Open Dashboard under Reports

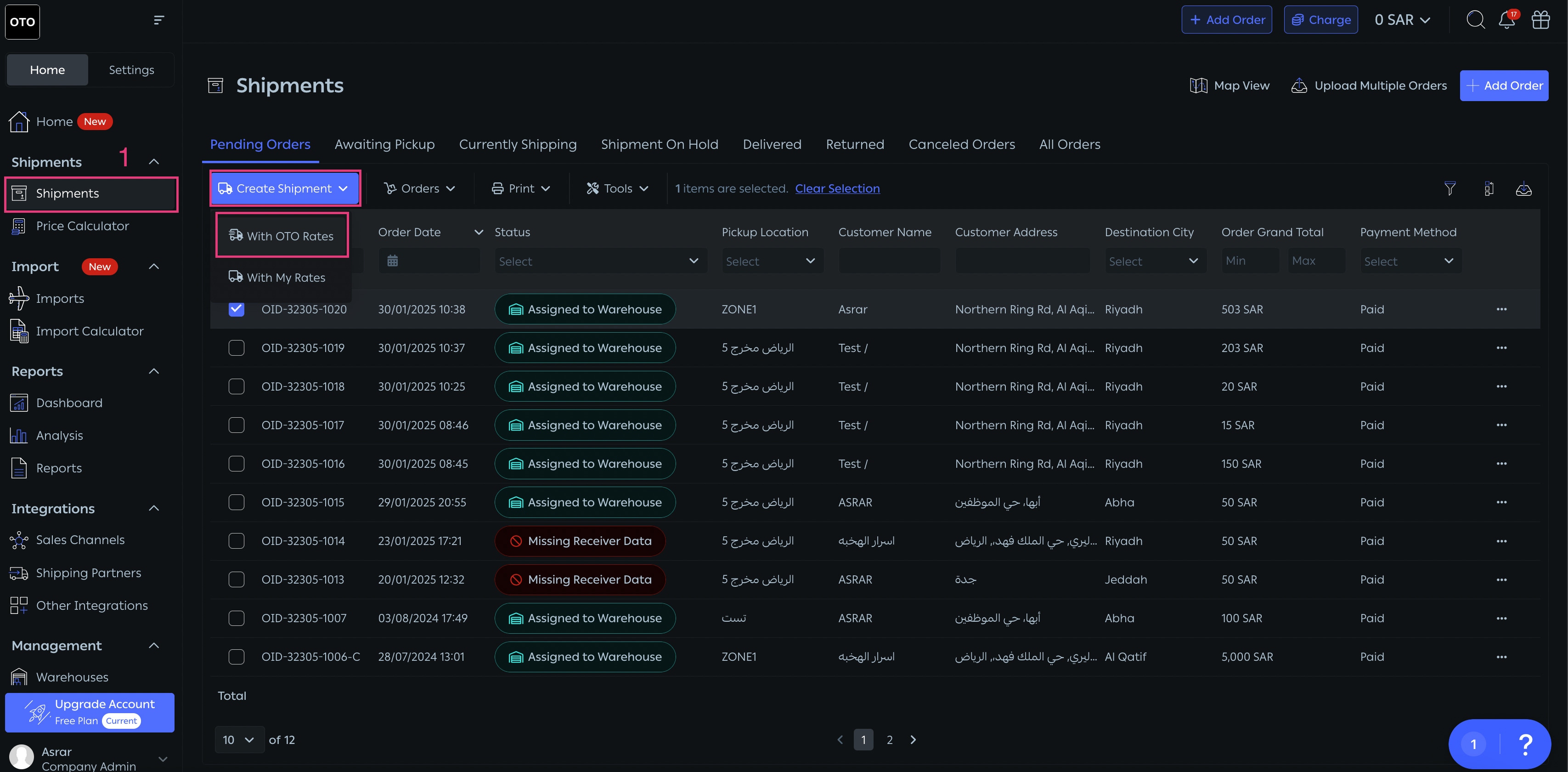point(69,403)
